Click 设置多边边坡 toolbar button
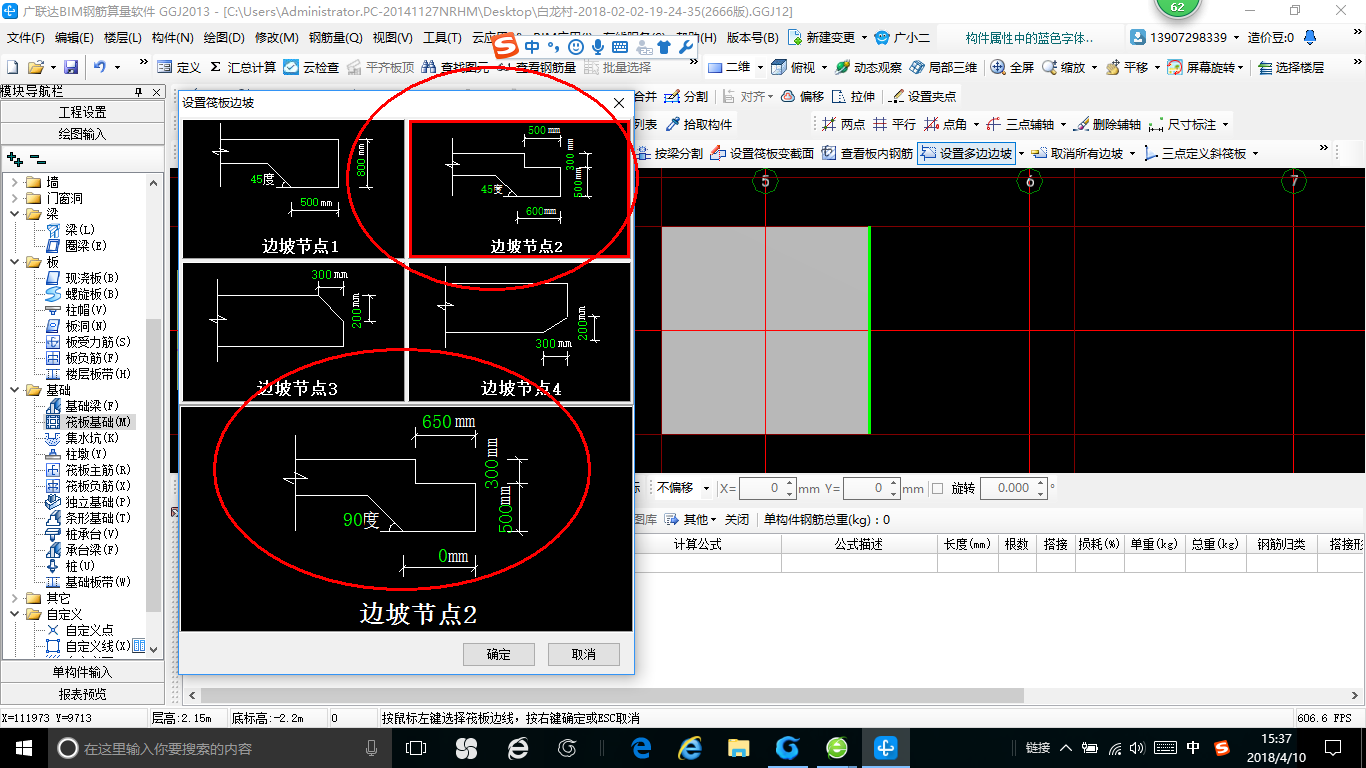This screenshot has width=1366, height=768. (x=966, y=153)
